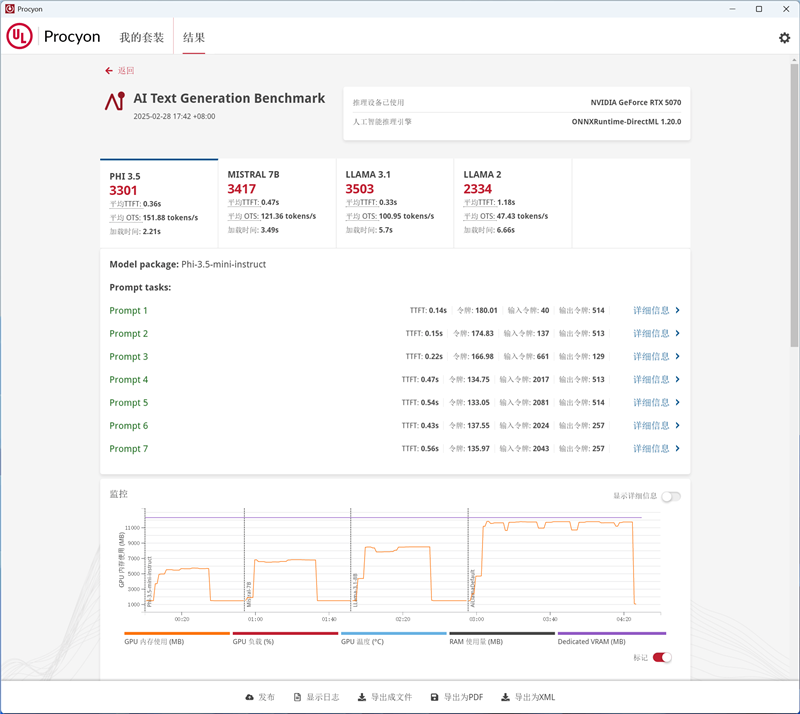
Task: Click the 显示日志 log icon
Action: 296,697
